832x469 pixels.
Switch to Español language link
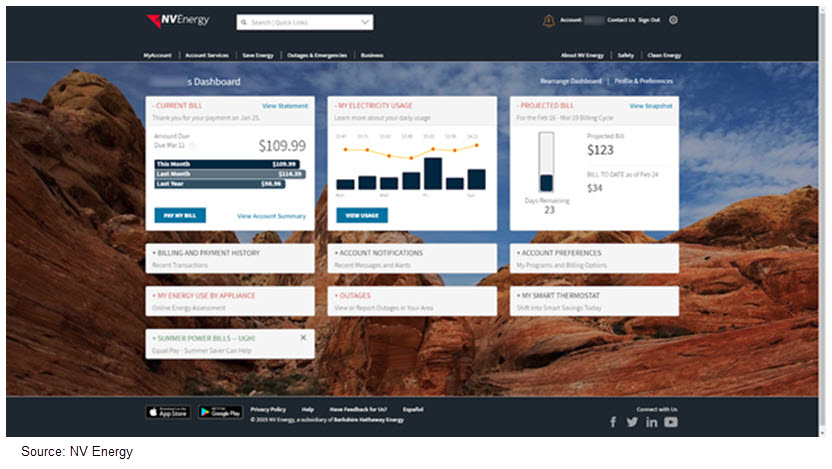[x=413, y=410]
